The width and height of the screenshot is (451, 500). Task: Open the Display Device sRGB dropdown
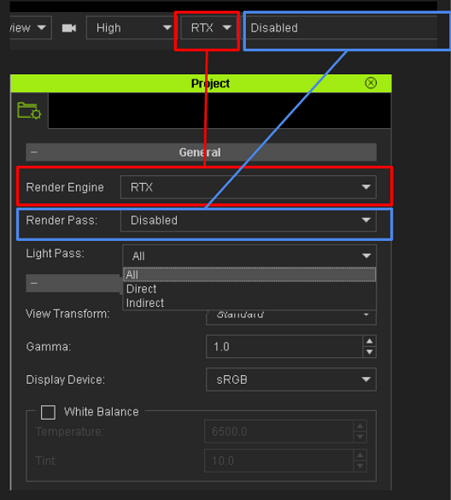click(x=291, y=379)
